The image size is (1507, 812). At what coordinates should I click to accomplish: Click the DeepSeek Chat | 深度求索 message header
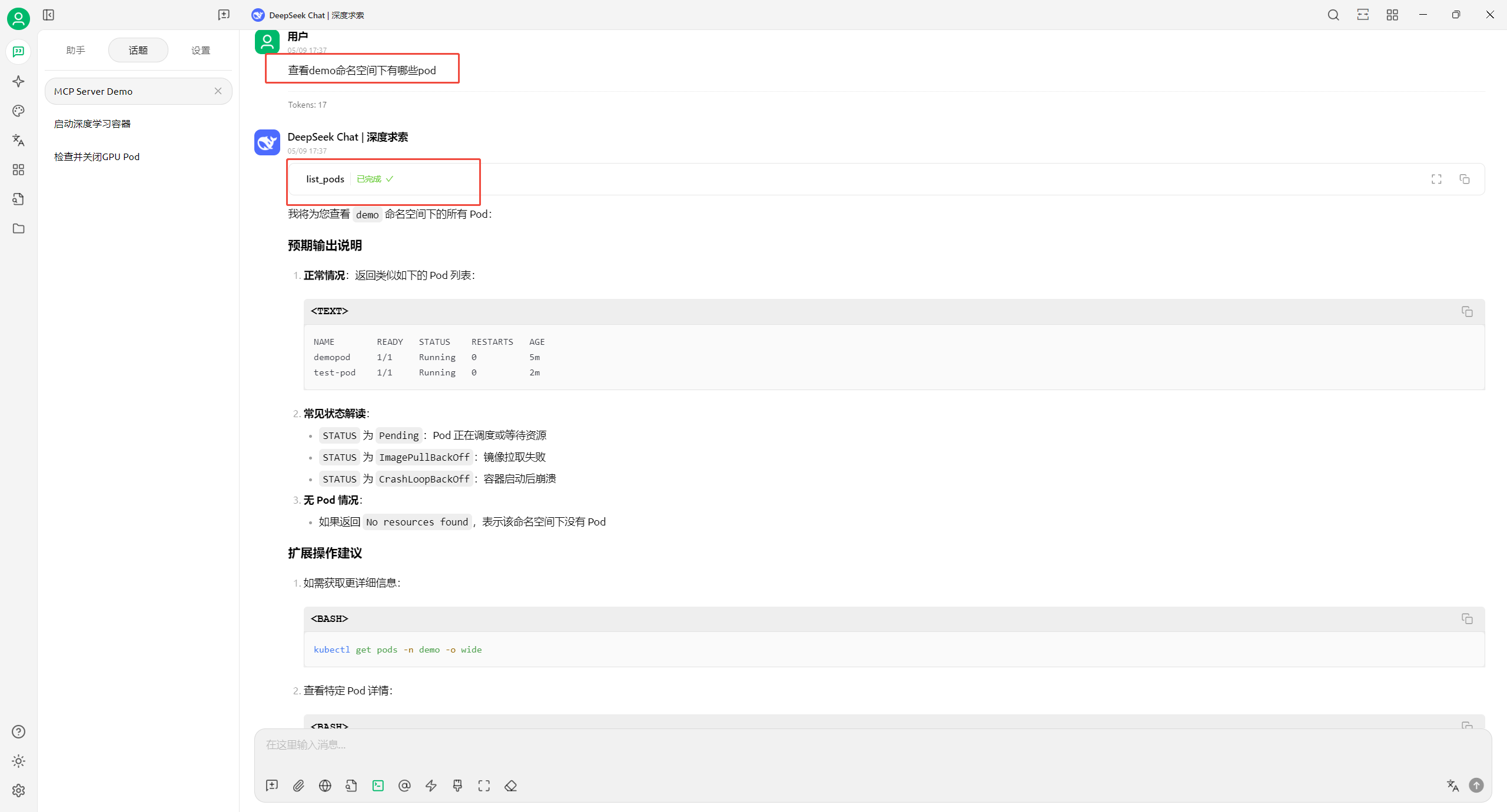tap(347, 137)
